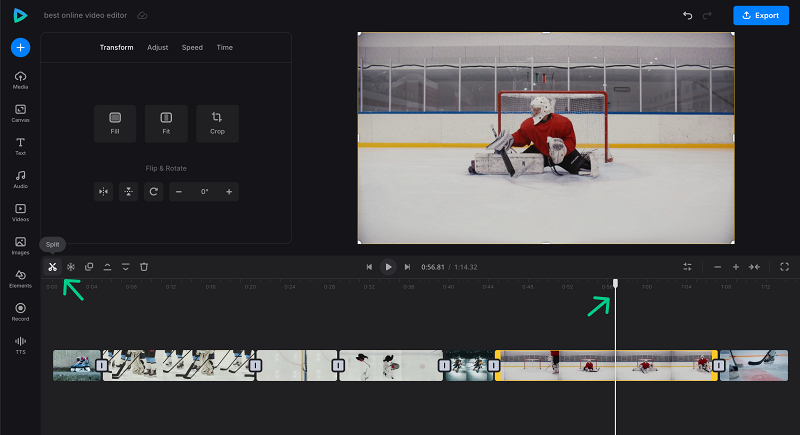Screen dimensions: 800x435
Task: Delete the selected clip with the trash icon
Action: (144, 267)
